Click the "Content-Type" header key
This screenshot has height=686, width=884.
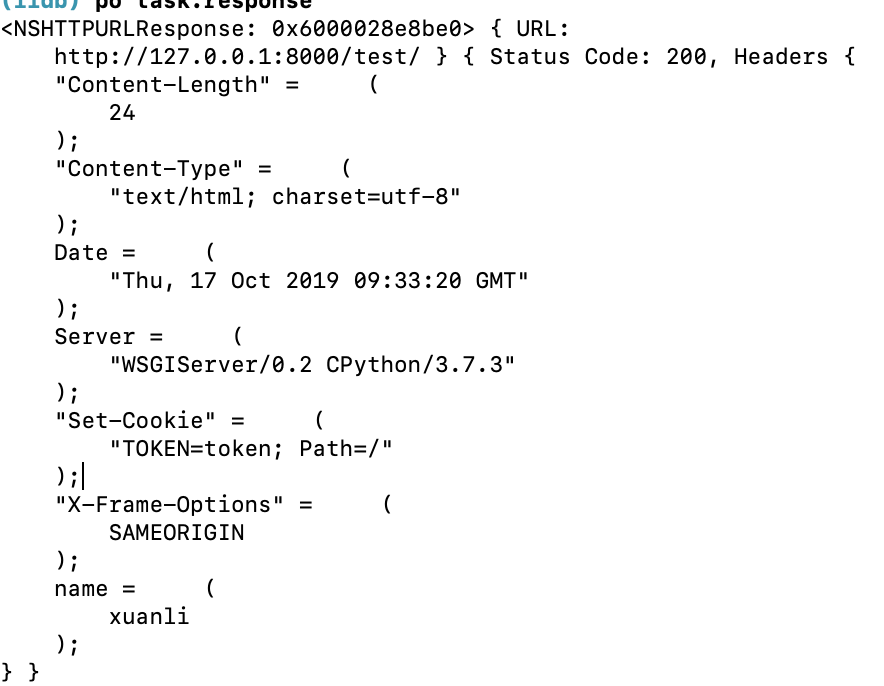click(x=149, y=169)
